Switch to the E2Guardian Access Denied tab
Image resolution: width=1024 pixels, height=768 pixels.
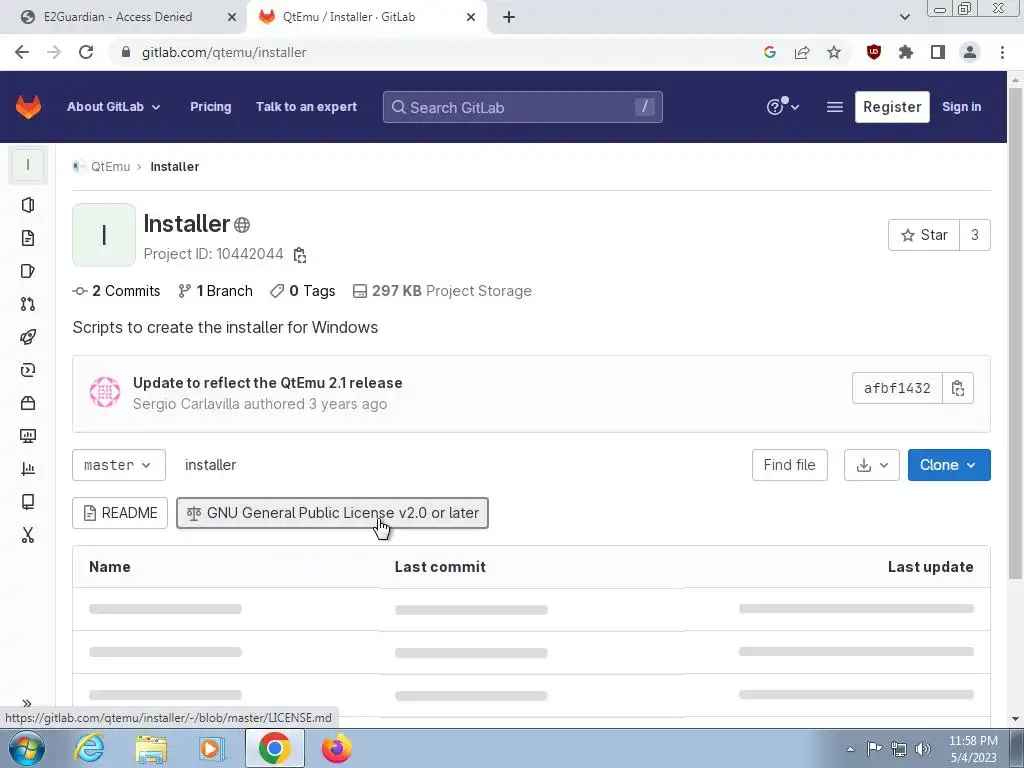coord(118,17)
